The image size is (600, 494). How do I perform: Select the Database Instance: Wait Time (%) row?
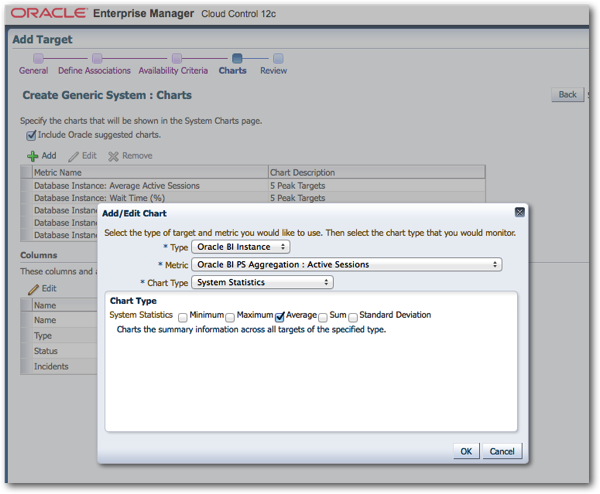pyautogui.click(x=253, y=198)
